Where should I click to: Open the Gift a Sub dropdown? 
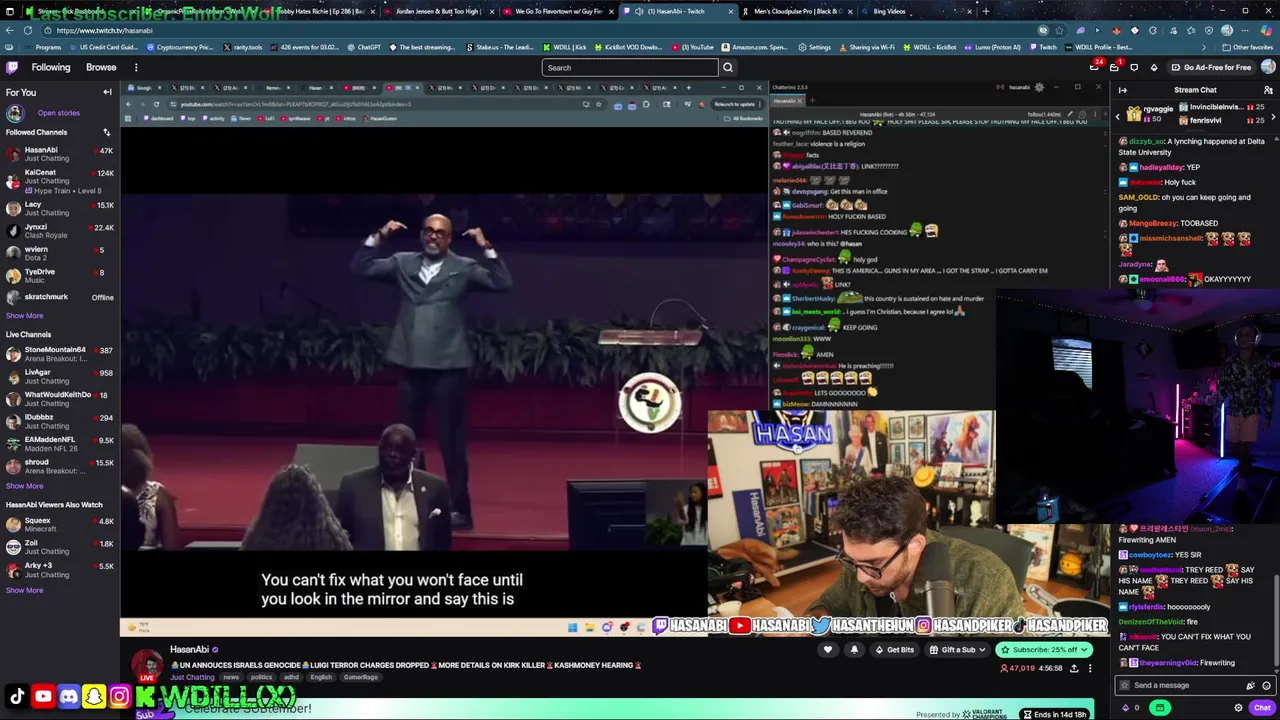958,650
